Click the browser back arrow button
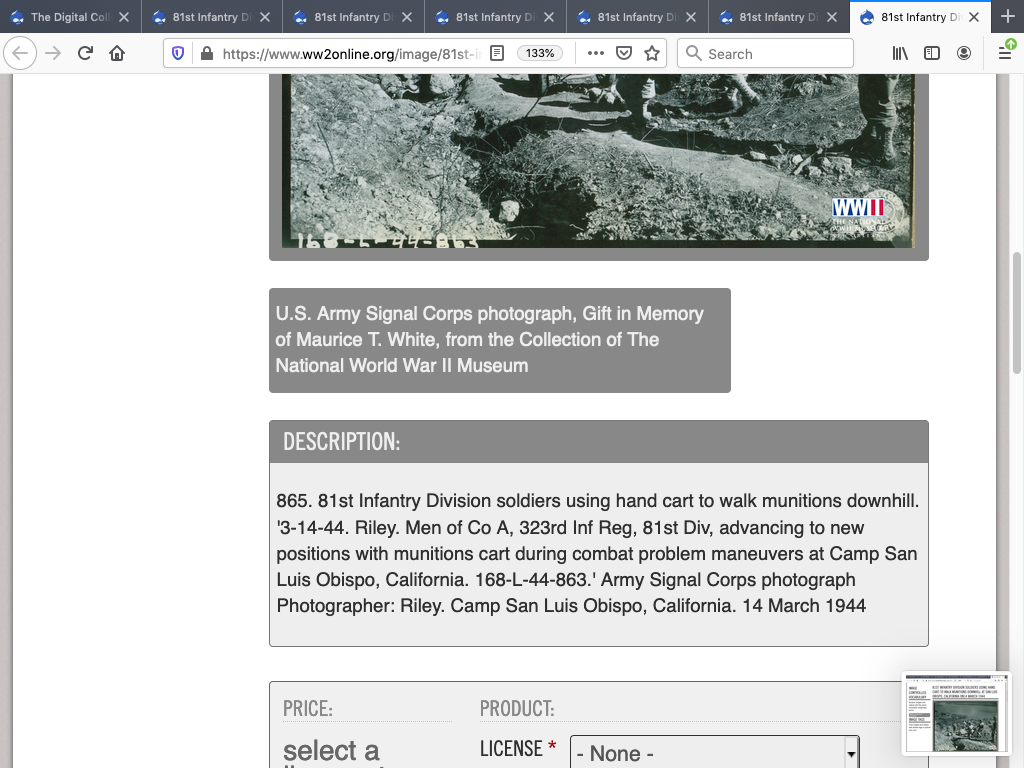Screen dimensions: 1024x768 click(x=20, y=53)
